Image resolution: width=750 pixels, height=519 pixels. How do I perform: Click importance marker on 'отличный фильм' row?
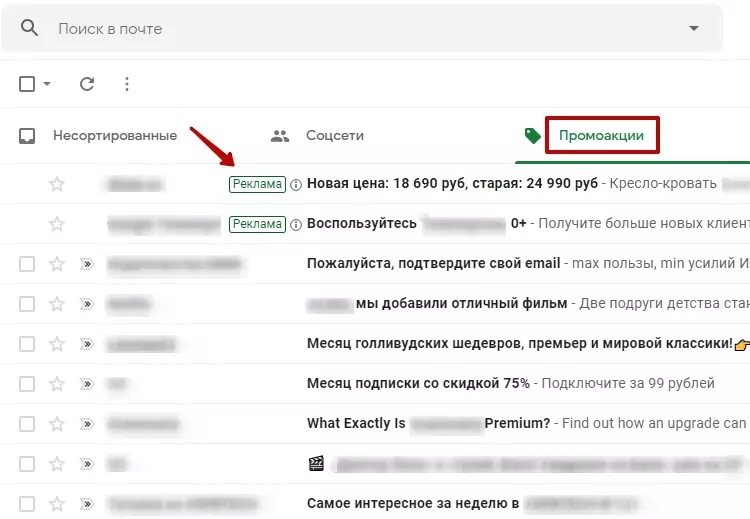click(87, 304)
